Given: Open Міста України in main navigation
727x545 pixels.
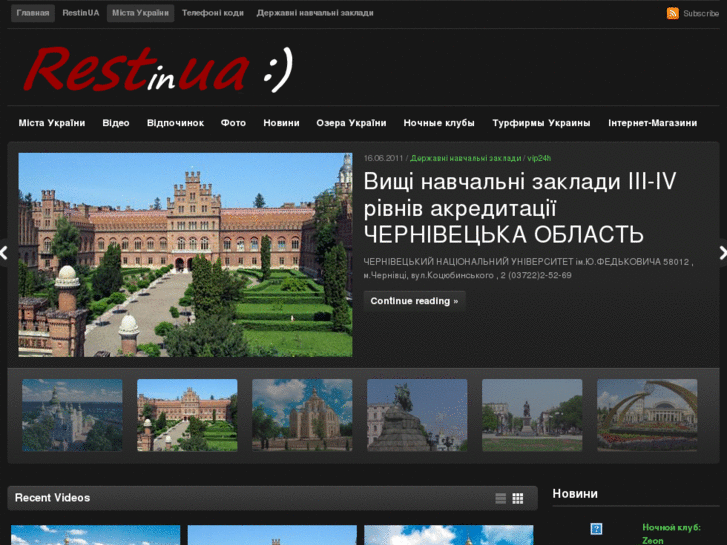Looking at the screenshot, I should (52, 123).
